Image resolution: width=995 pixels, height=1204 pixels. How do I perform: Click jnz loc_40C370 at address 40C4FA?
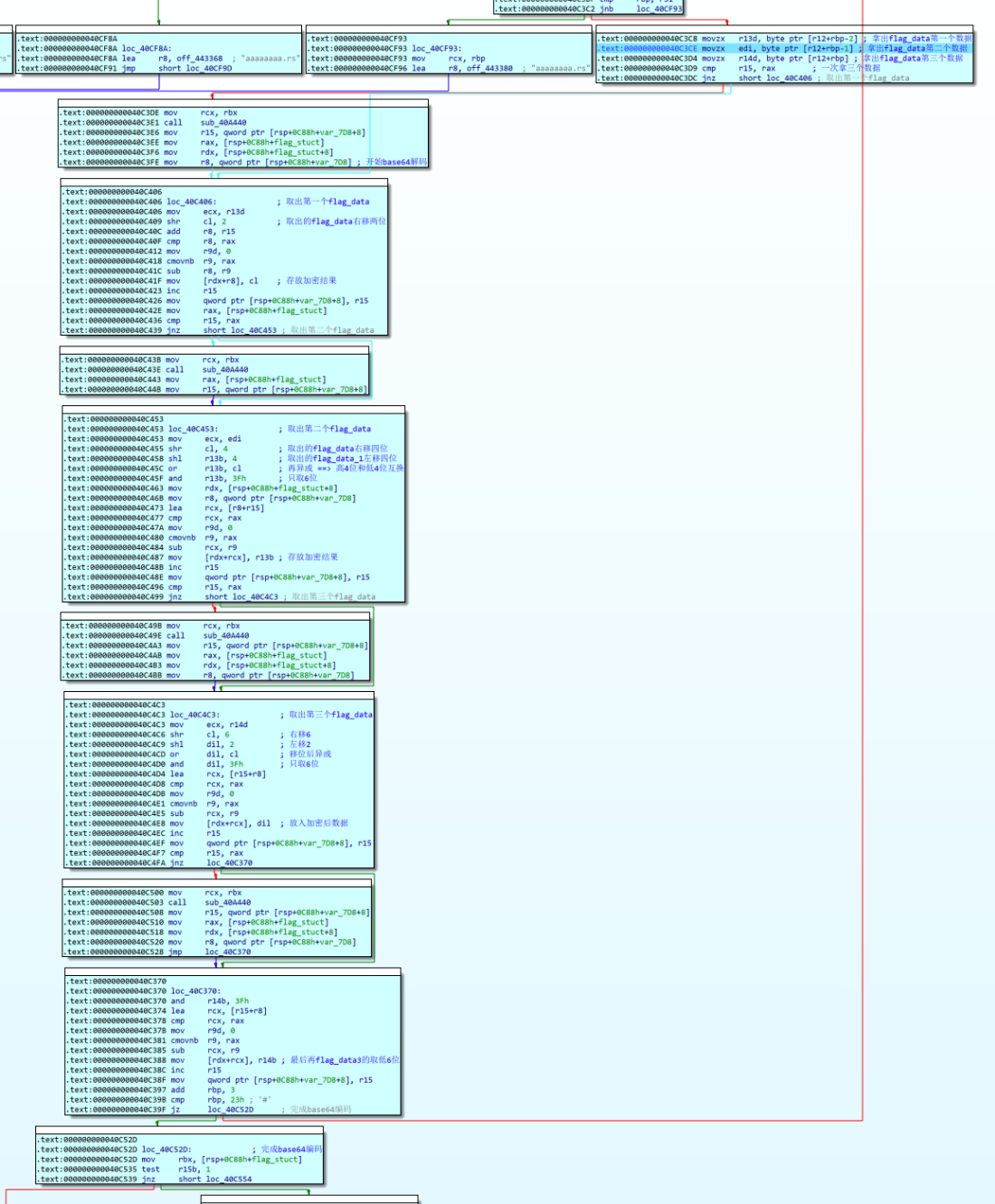(x=229, y=863)
